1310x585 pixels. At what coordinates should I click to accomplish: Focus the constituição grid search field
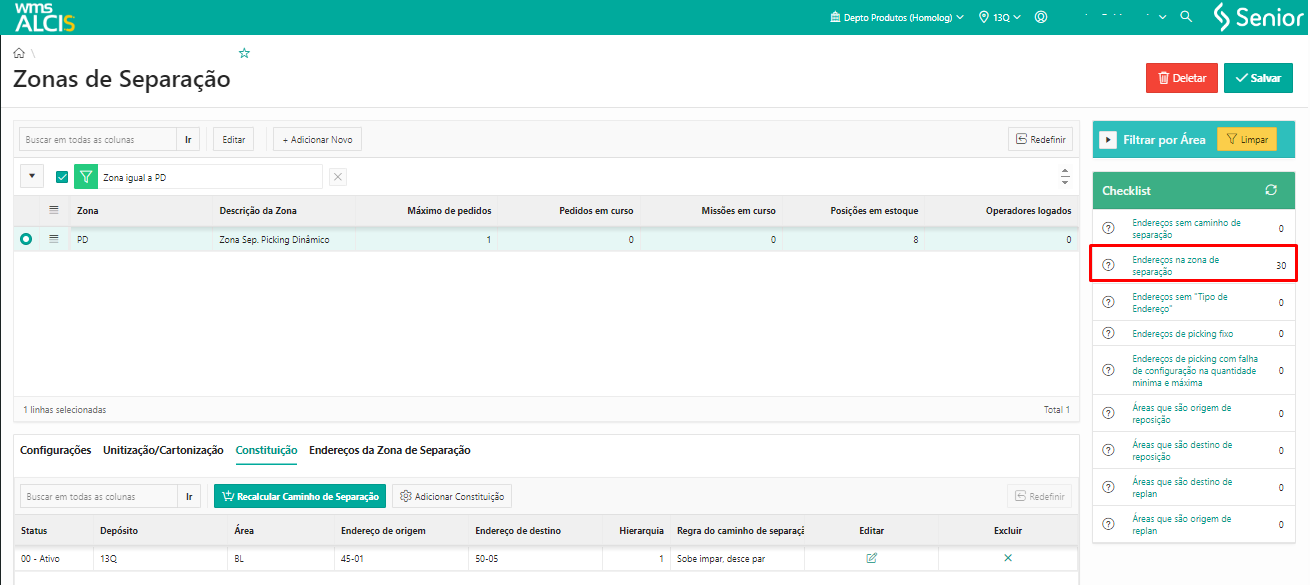click(98, 496)
